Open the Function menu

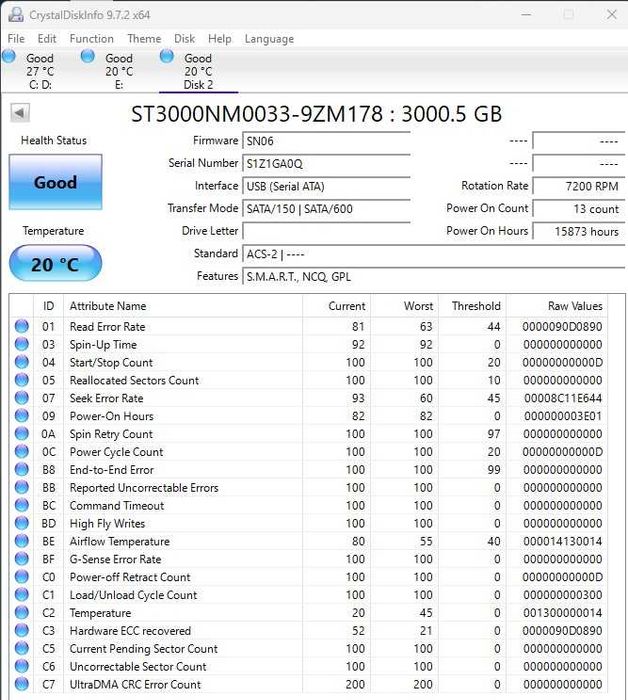pyautogui.click(x=91, y=39)
